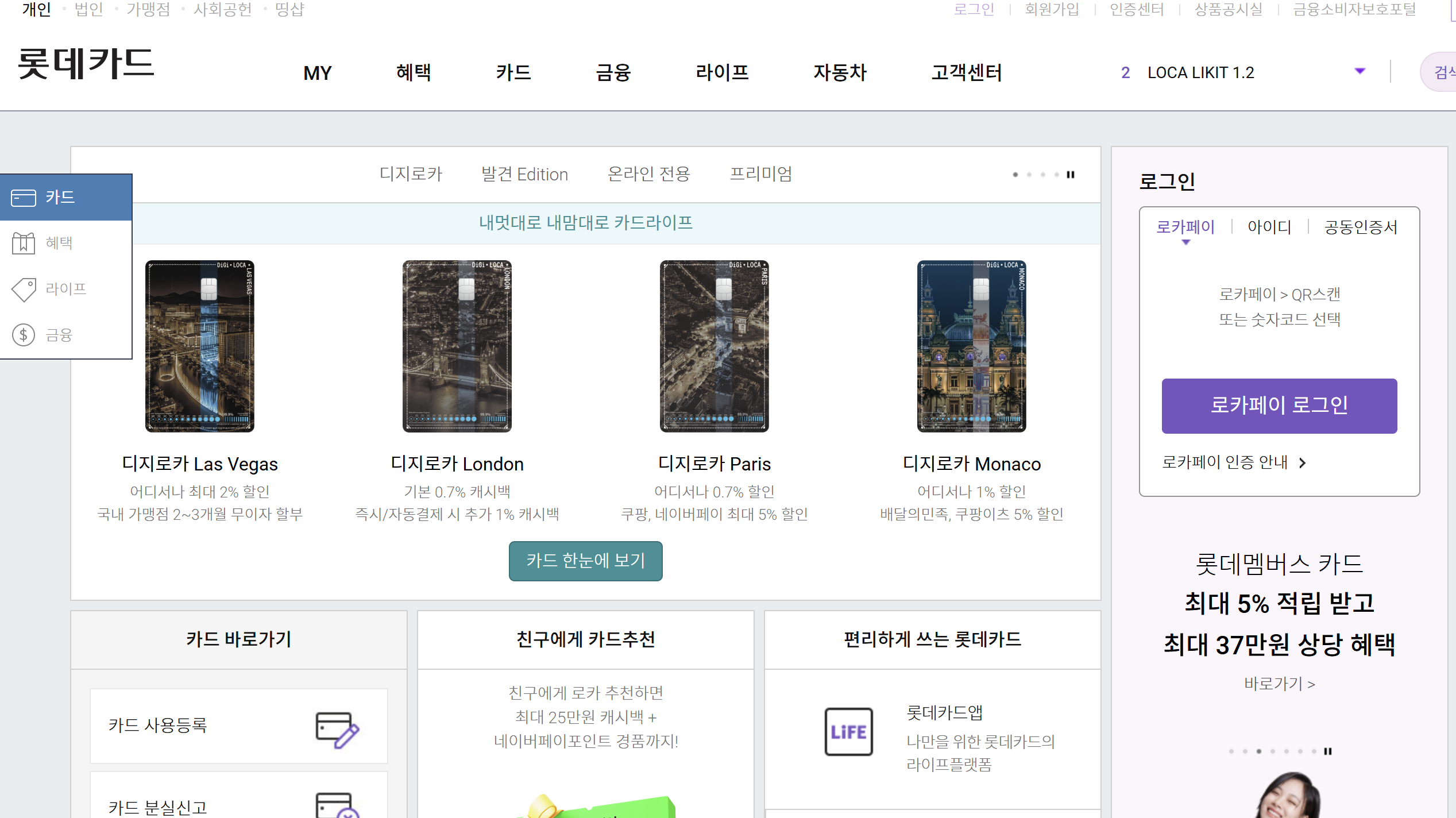The image size is (1456, 818).
Task: Click the 카드 사용등록 card pencil icon
Action: tap(337, 729)
